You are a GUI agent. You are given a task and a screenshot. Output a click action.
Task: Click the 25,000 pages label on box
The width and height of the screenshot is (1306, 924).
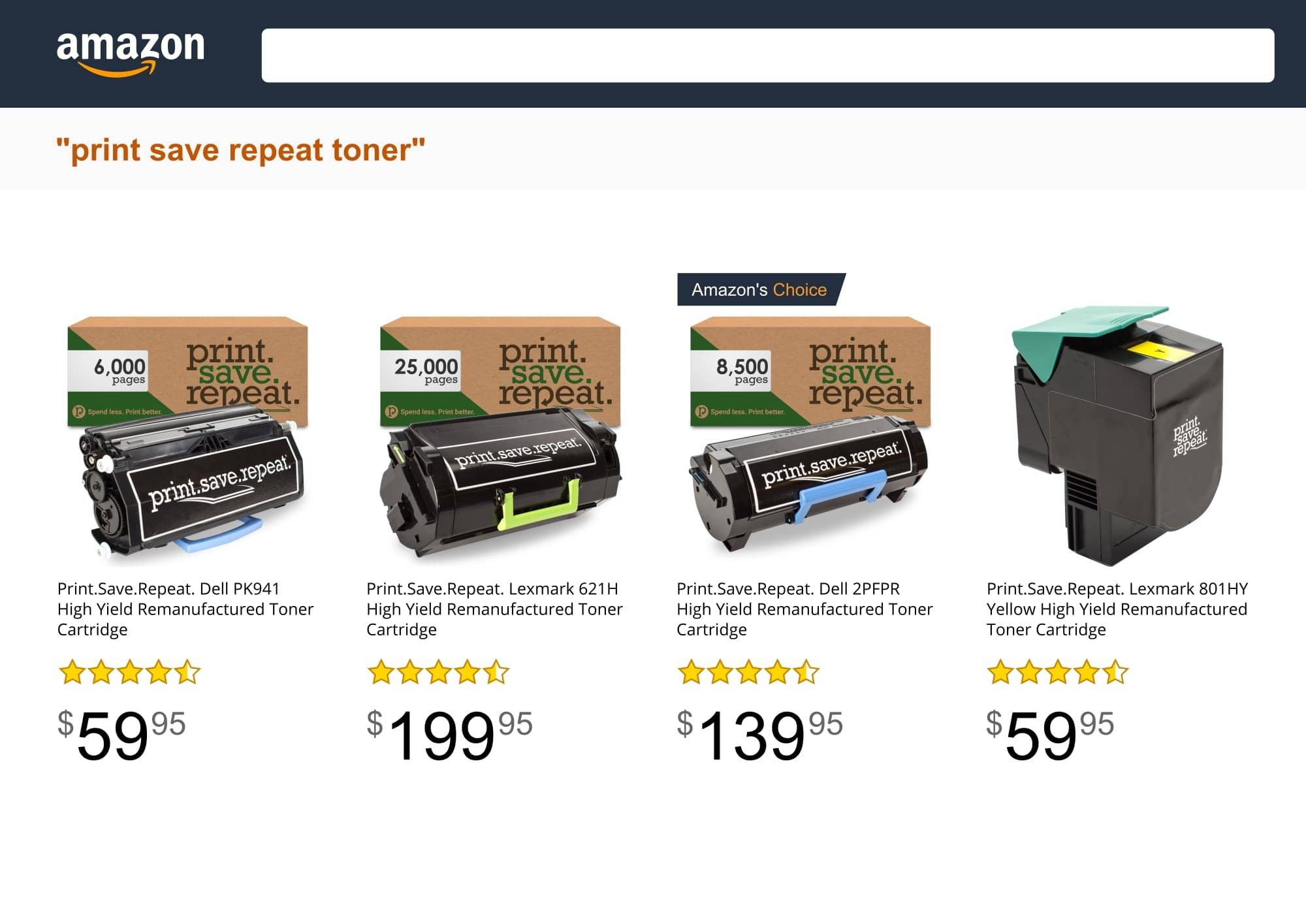pyautogui.click(x=426, y=370)
